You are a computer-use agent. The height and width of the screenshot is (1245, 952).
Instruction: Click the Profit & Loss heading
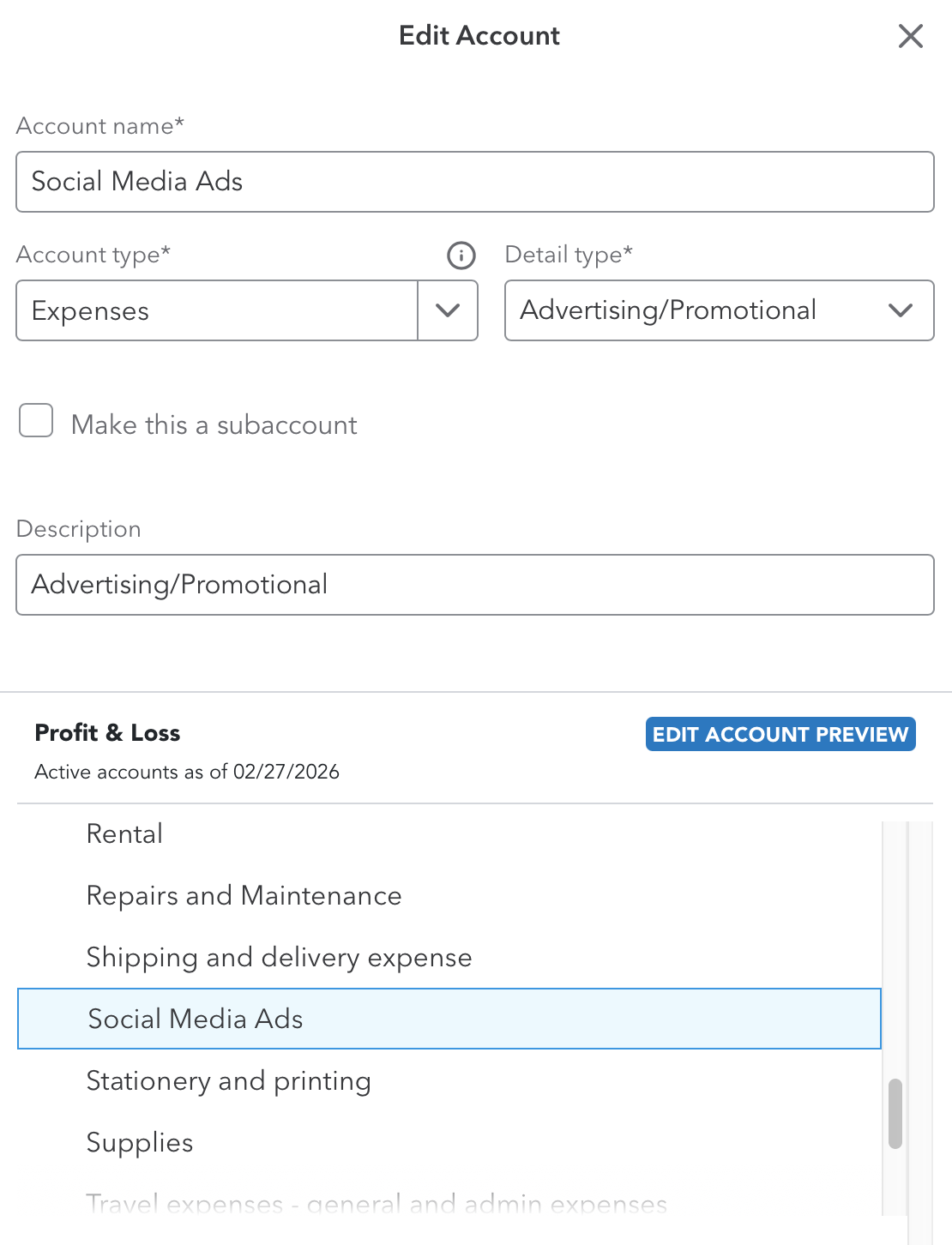107,733
